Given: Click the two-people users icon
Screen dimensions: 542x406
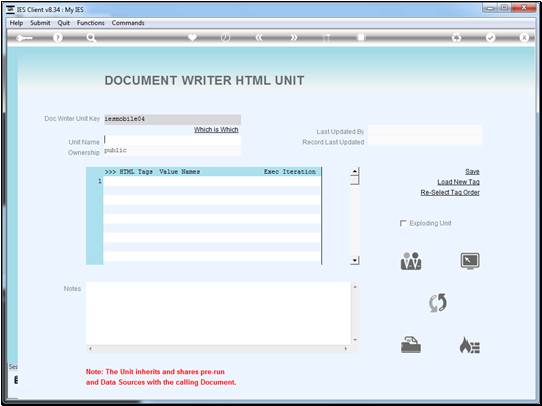Looking at the screenshot, I should coord(411,261).
